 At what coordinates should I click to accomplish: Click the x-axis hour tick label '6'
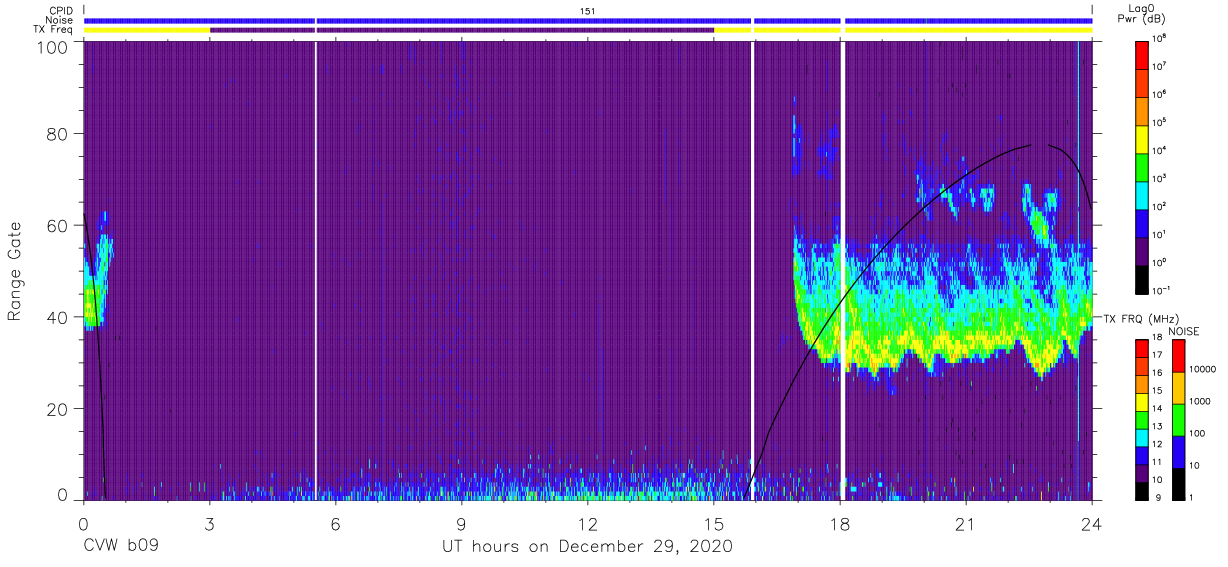[x=336, y=523]
